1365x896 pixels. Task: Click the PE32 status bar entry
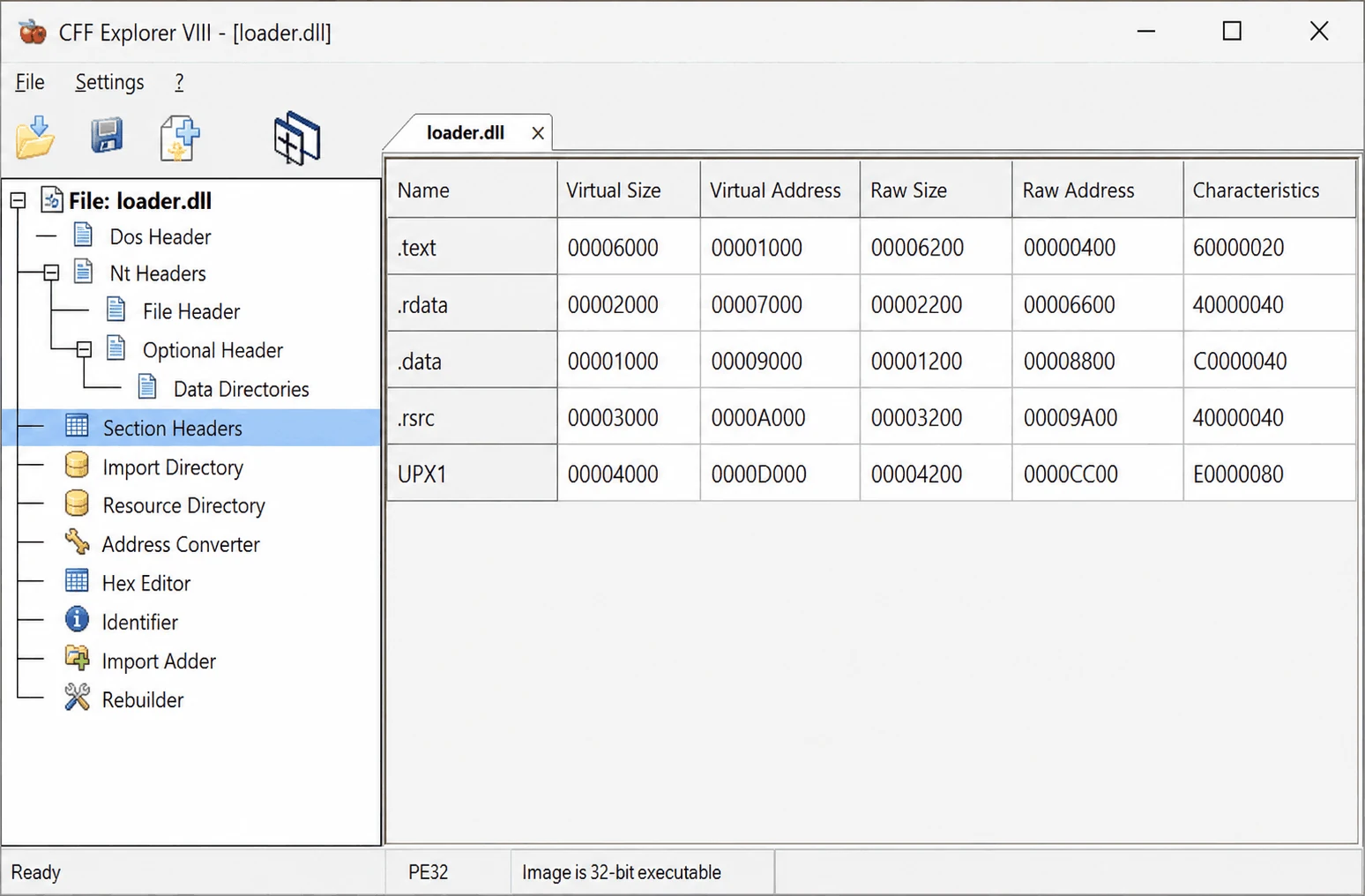428,872
